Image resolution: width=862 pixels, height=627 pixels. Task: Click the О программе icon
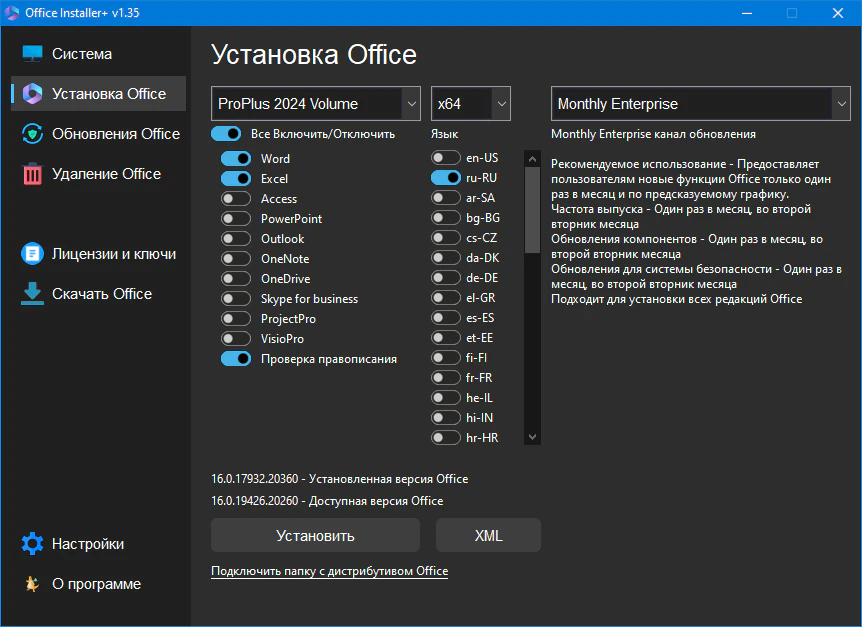tap(33, 584)
